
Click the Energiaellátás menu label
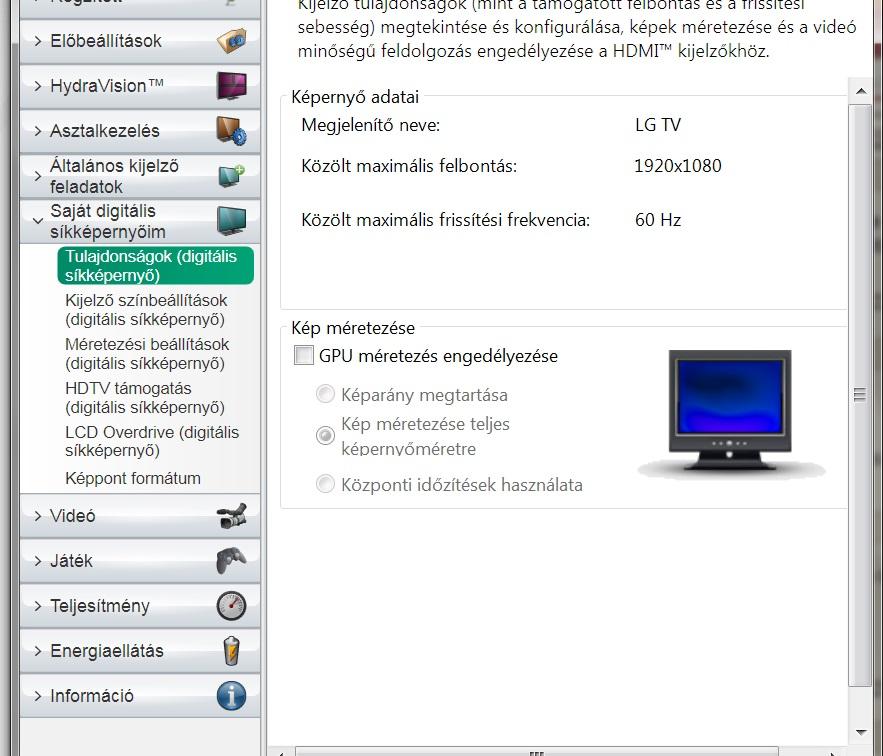pos(107,651)
